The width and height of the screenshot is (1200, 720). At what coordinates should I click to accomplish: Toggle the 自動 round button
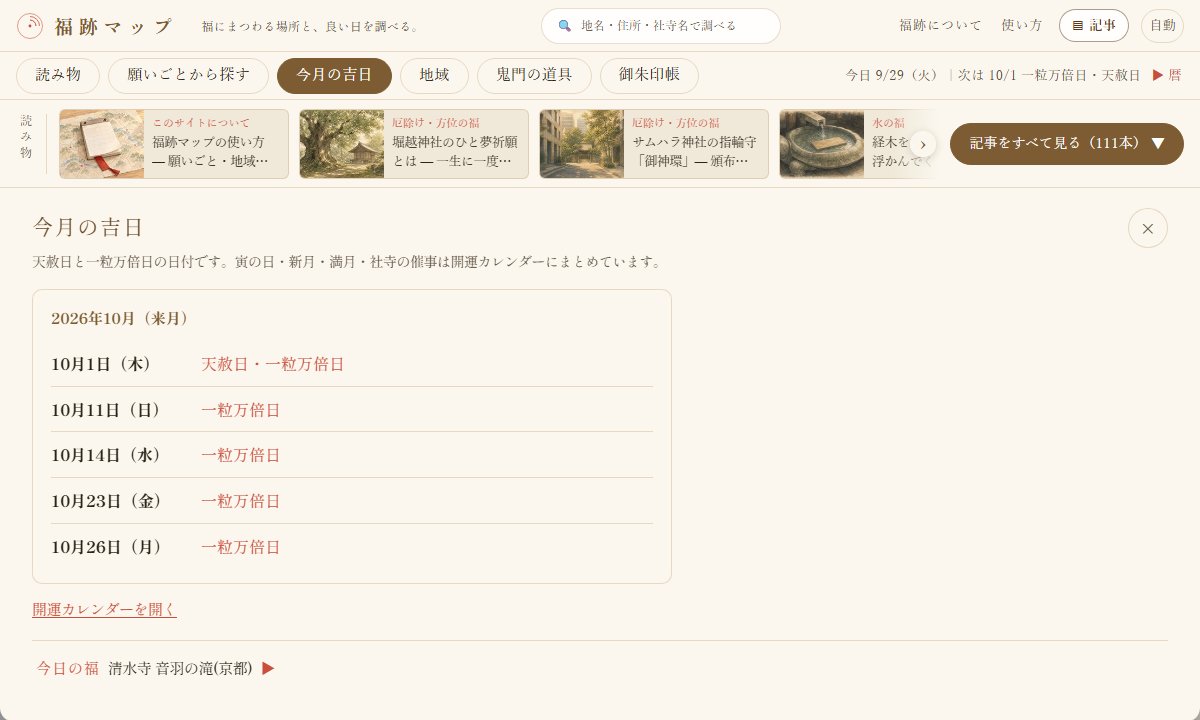click(1162, 26)
